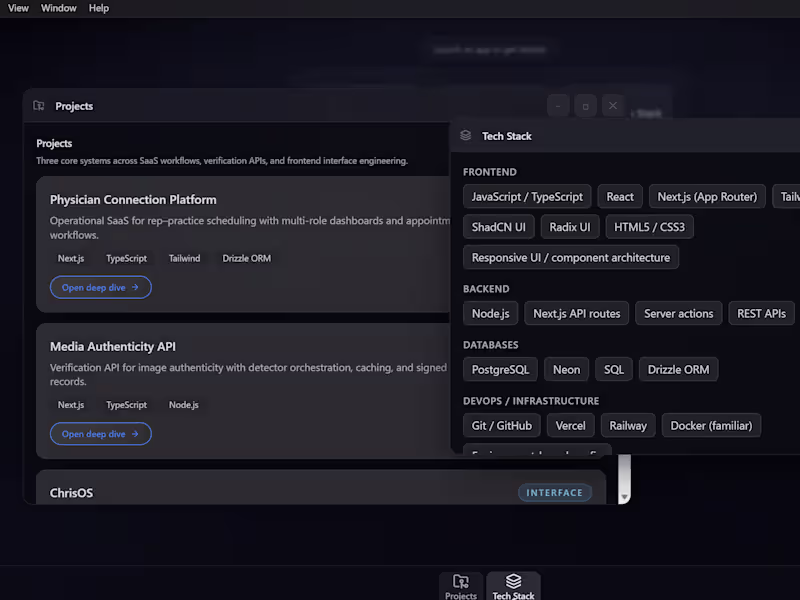
Task: Select the Responsive UI / component architecture chip
Action: [x=570, y=257]
